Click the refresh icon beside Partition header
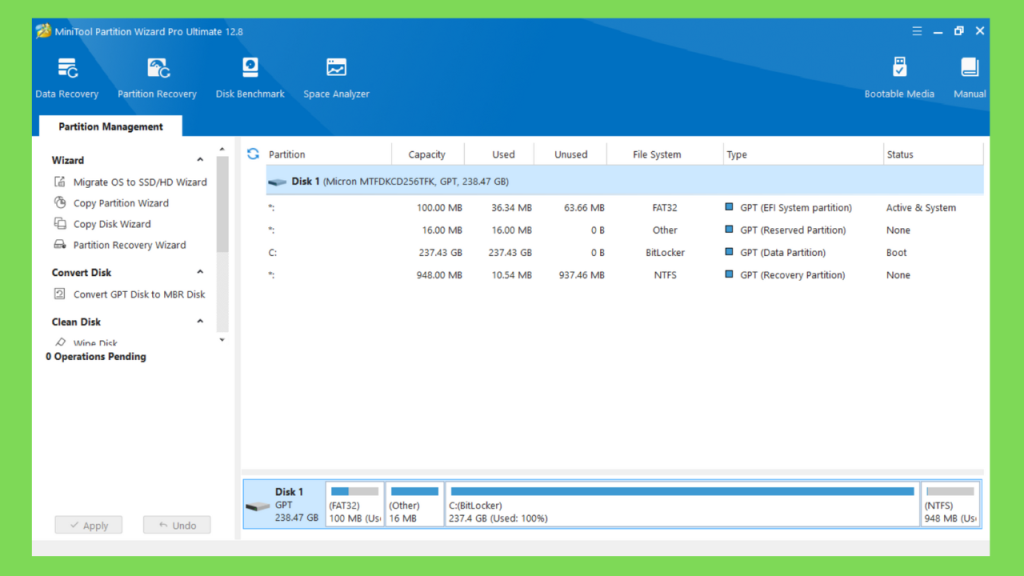Screen dimensions: 1024x576 pyautogui.click(x=253, y=154)
